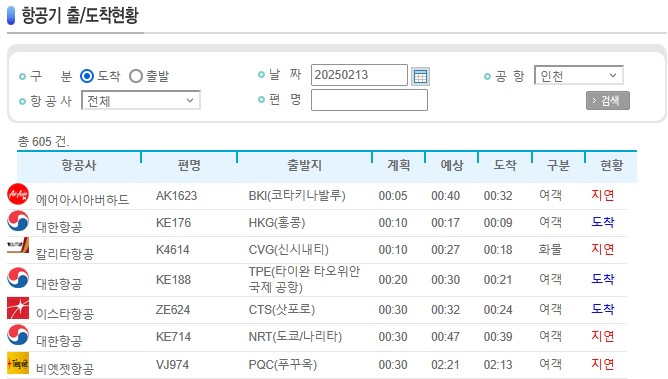Focus the date field showing 20250213
Image resolution: width=668 pixels, height=379 pixels.
[359, 75]
